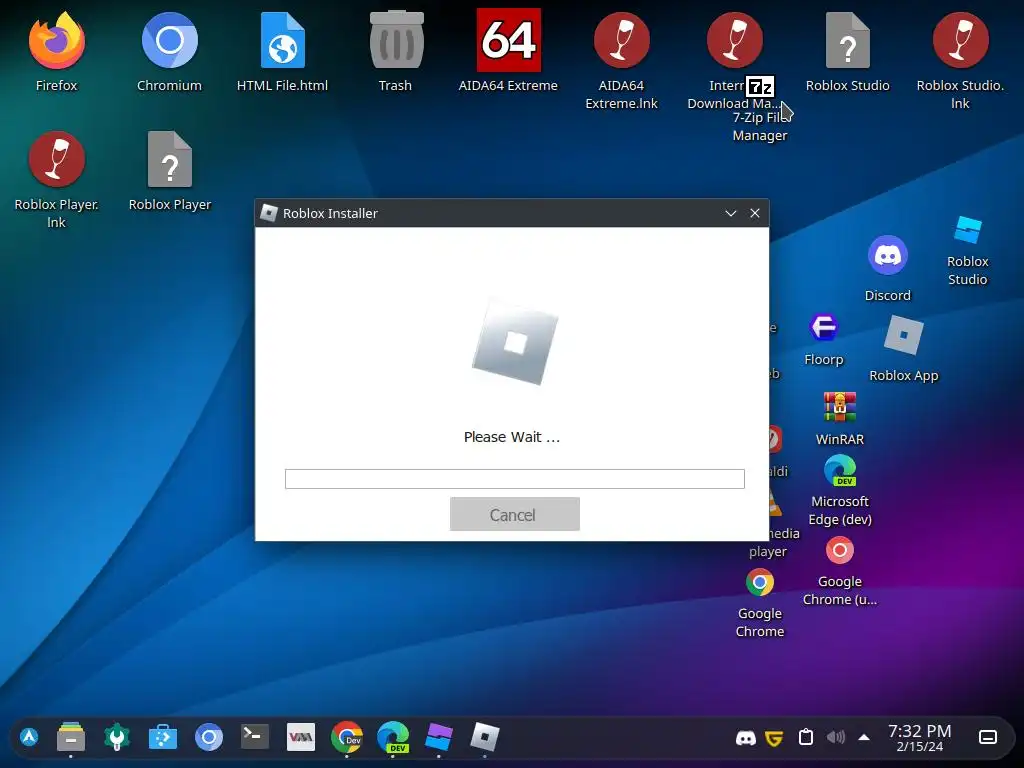The width and height of the screenshot is (1024, 768).
Task: Open the Firefox desktop icon
Action: pos(56,40)
